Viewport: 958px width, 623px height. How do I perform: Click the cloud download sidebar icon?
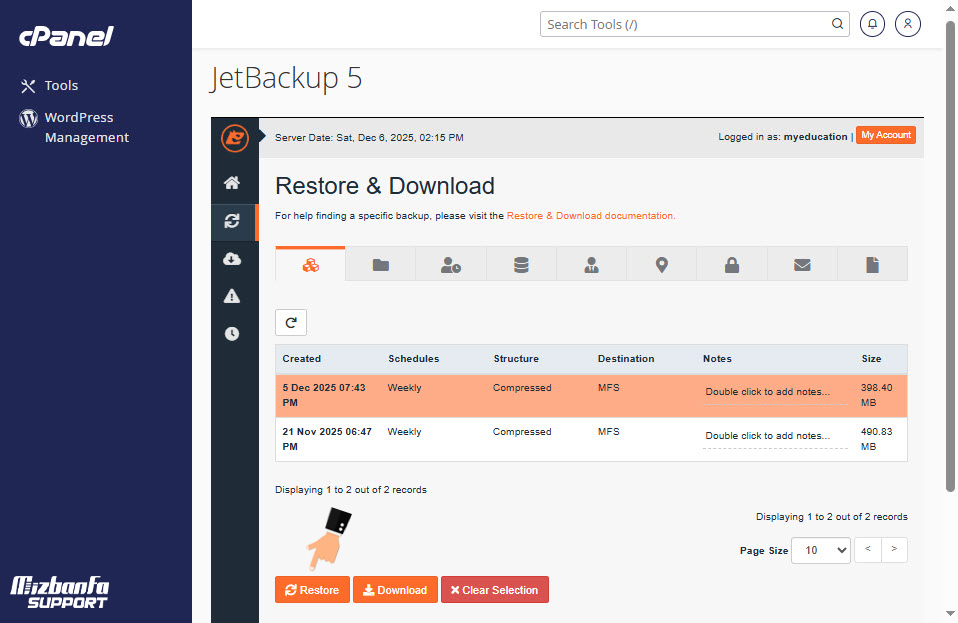232,259
